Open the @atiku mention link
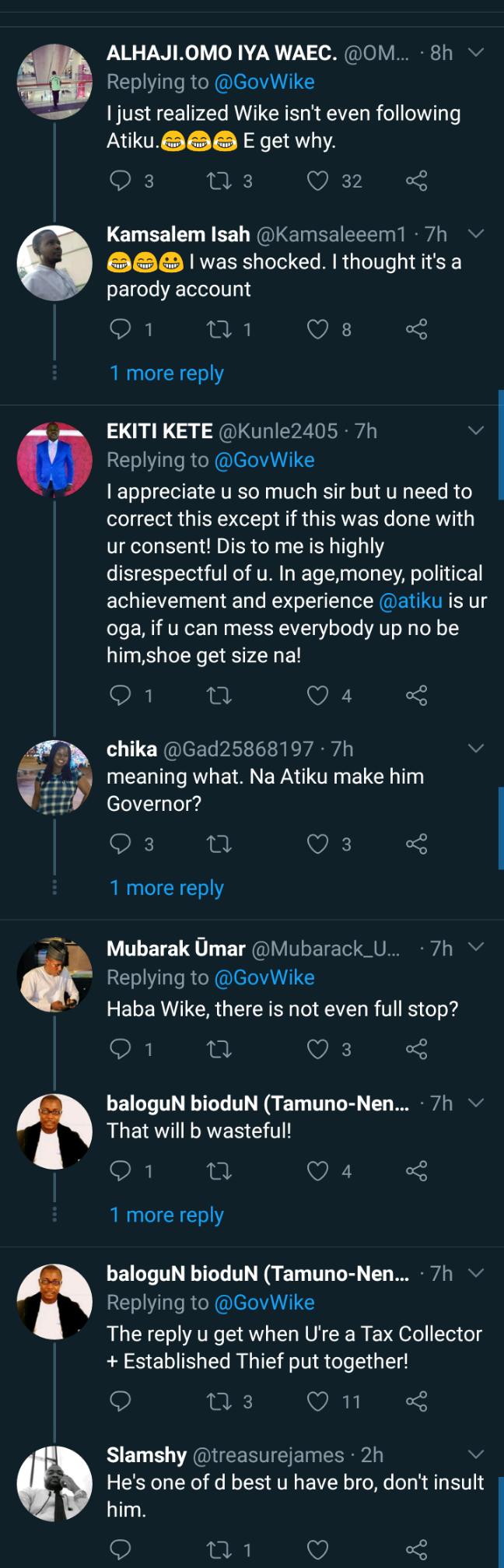 411,601
